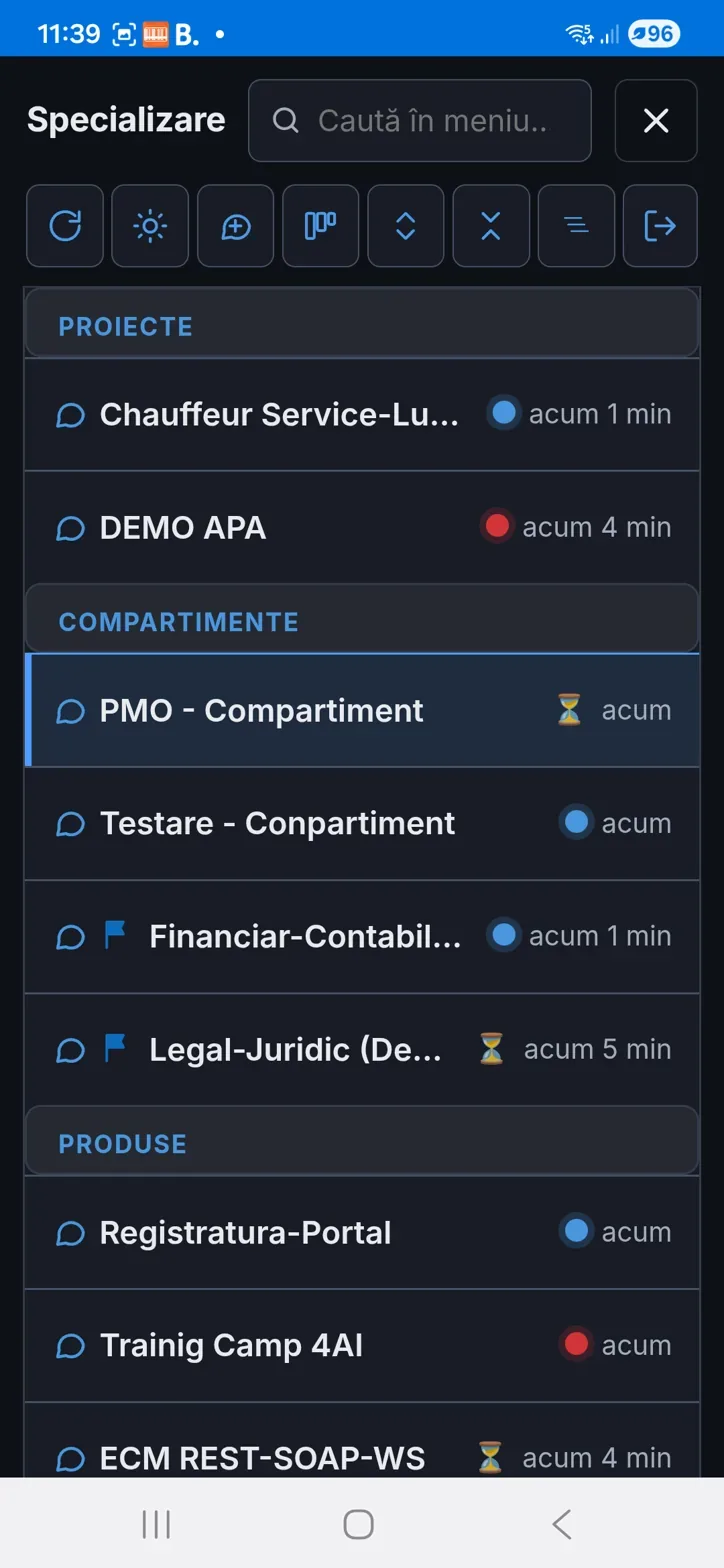Open the kanban board view icon
This screenshot has width=724, height=1568.
click(320, 226)
